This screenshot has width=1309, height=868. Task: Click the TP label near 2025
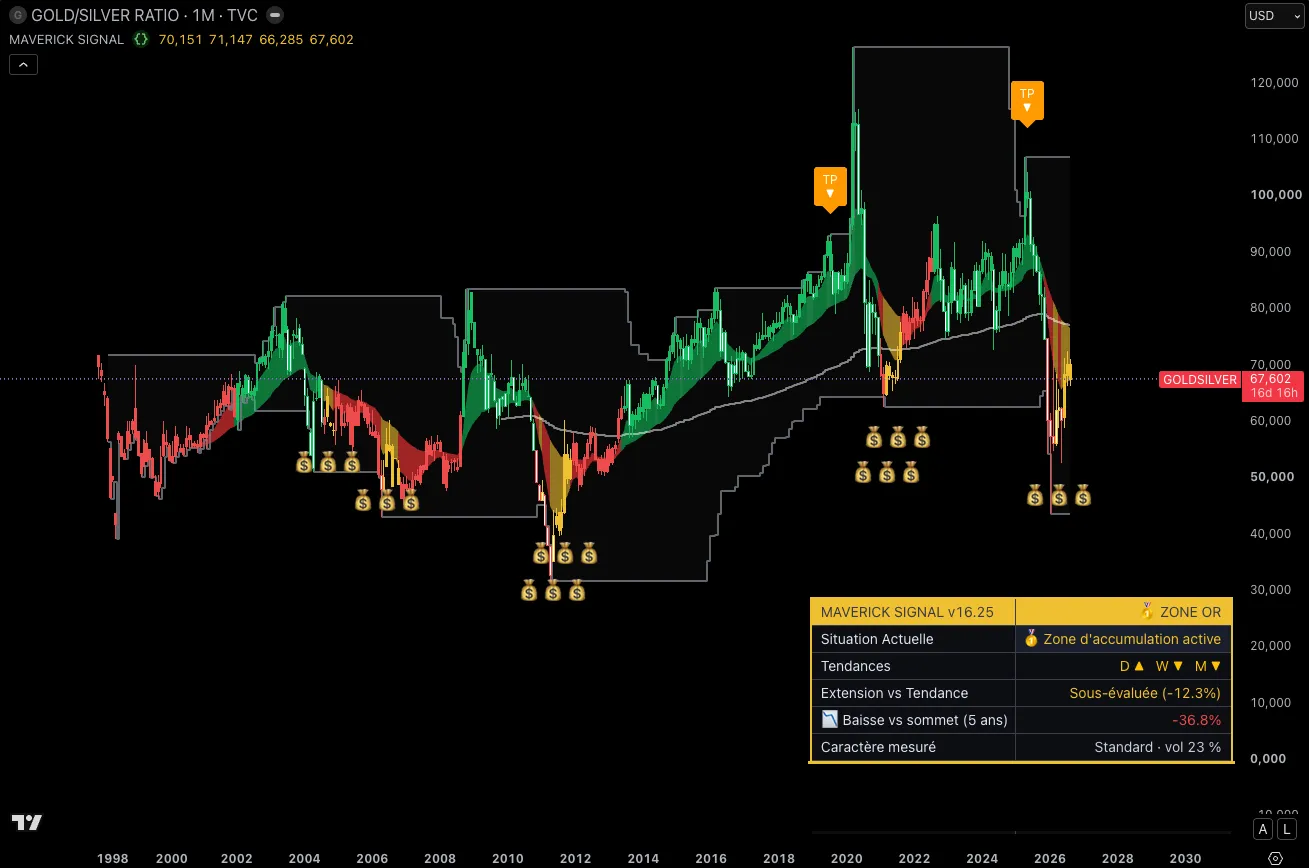(1027, 103)
